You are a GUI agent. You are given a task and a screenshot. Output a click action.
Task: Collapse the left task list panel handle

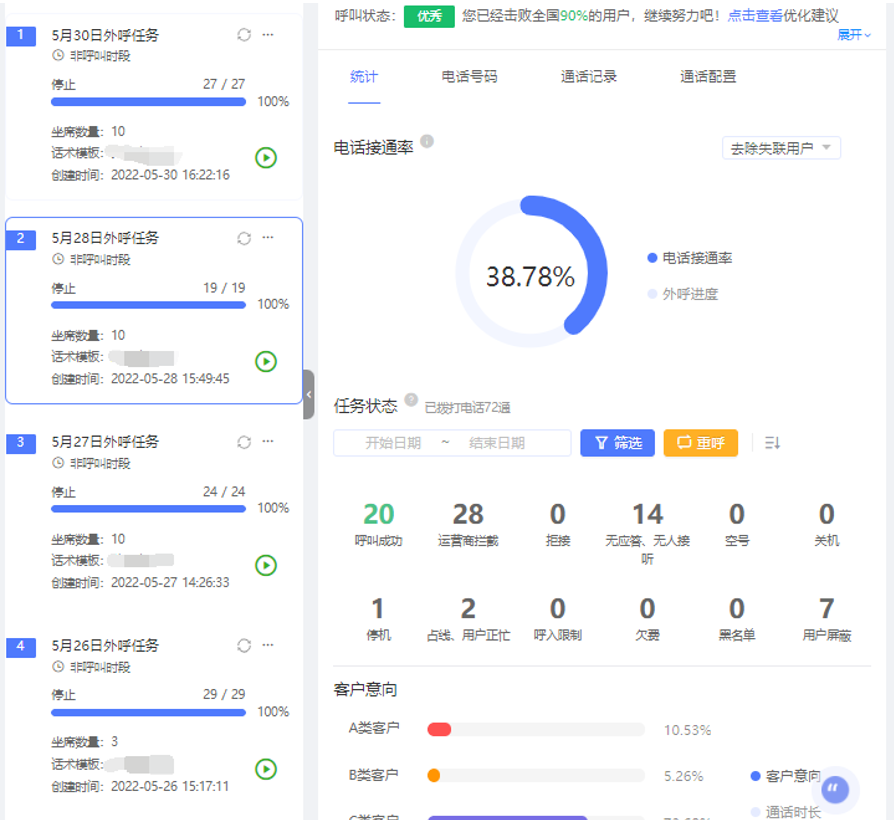[309, 394]
